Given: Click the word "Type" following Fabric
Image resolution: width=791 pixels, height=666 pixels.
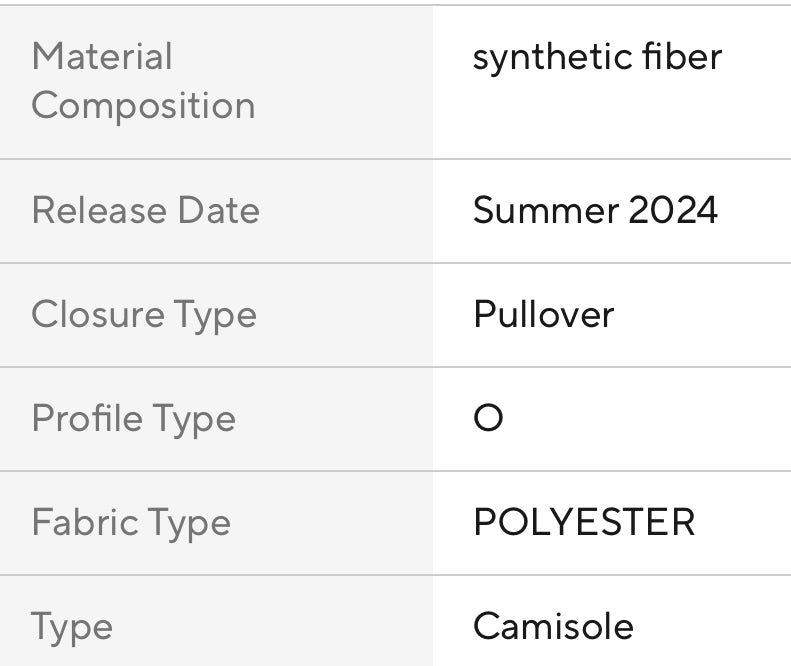Looking at the screenshot, I should pyautogui.click(x=190, y=523).
